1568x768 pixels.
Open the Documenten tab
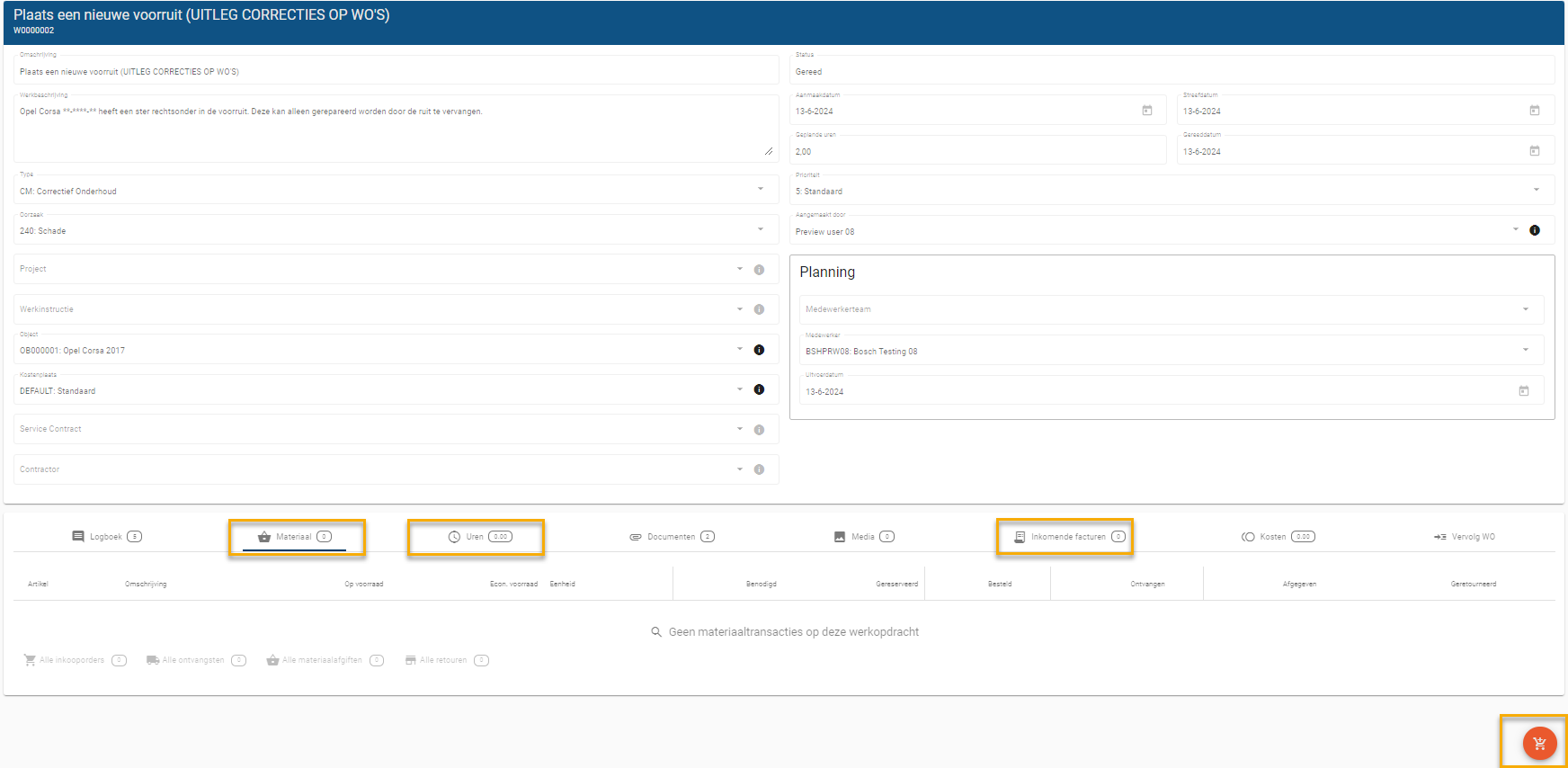tap(671, 537)
